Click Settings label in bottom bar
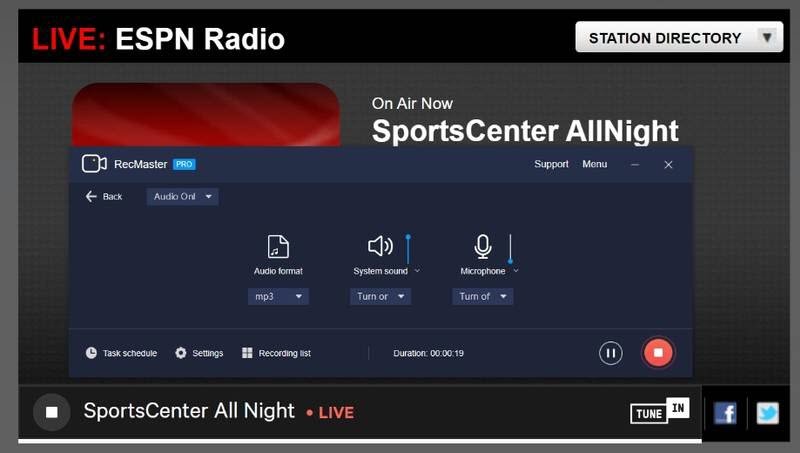Viewport: 800px width, 453px height. point(208,353)
